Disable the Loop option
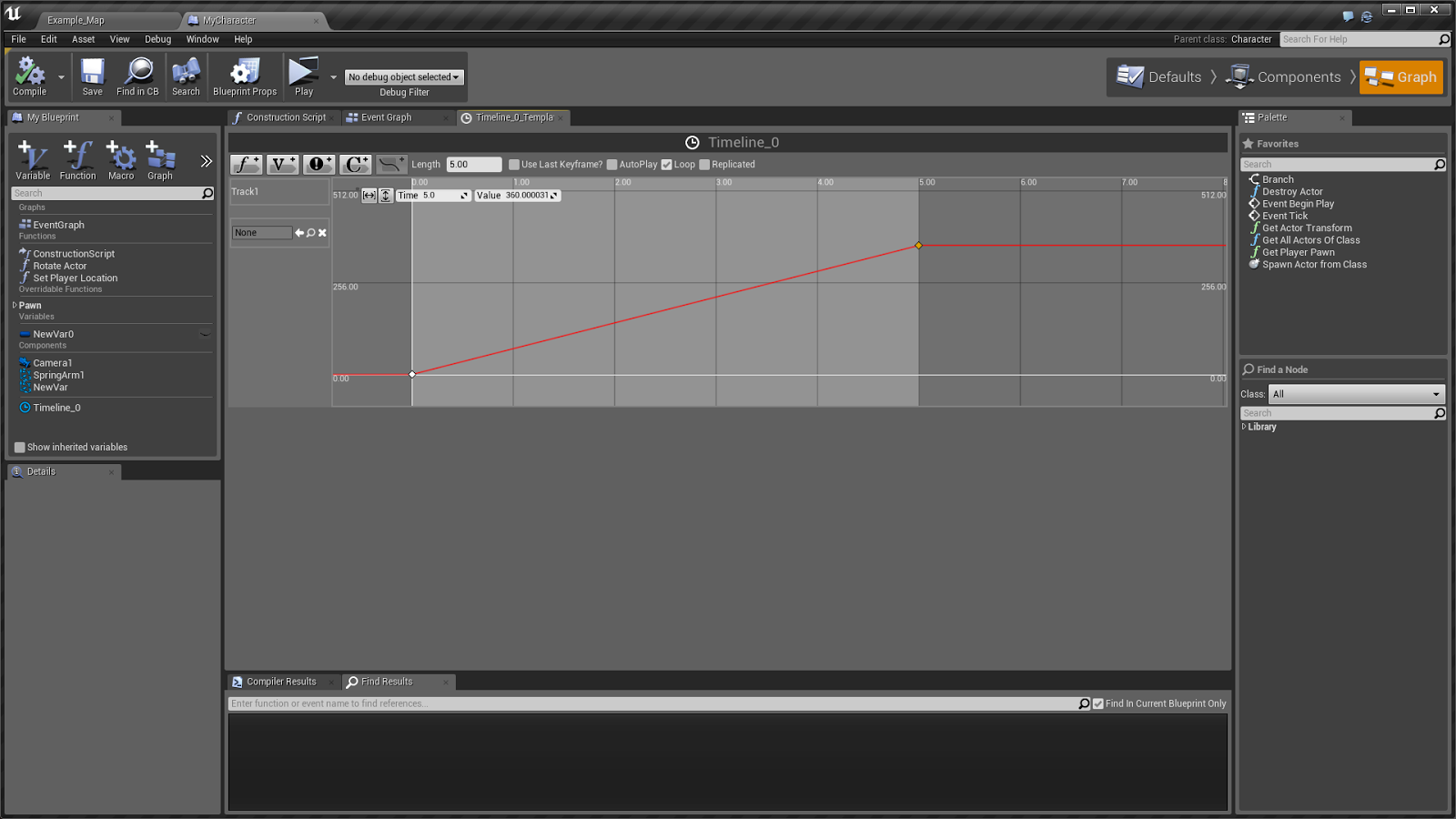 point(667,165)
